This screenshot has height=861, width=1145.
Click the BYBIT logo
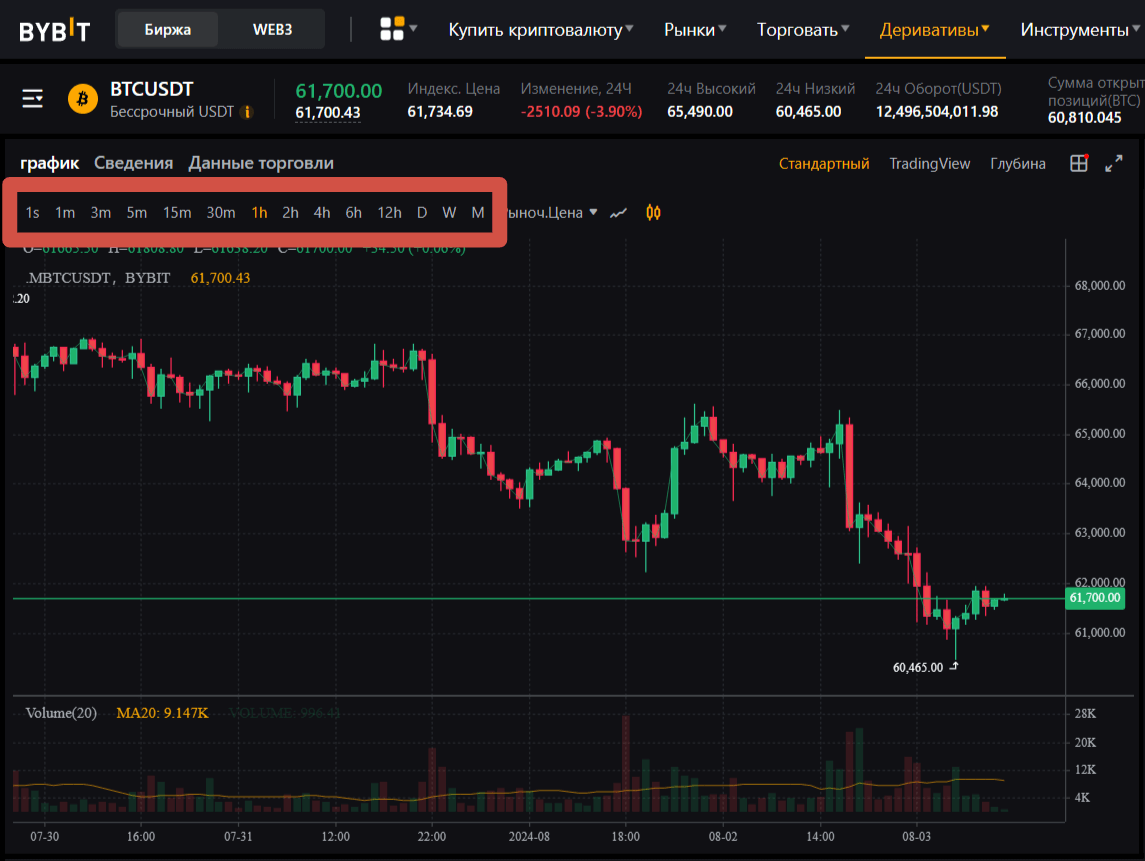pyautogui.click(x=55, y=30)
